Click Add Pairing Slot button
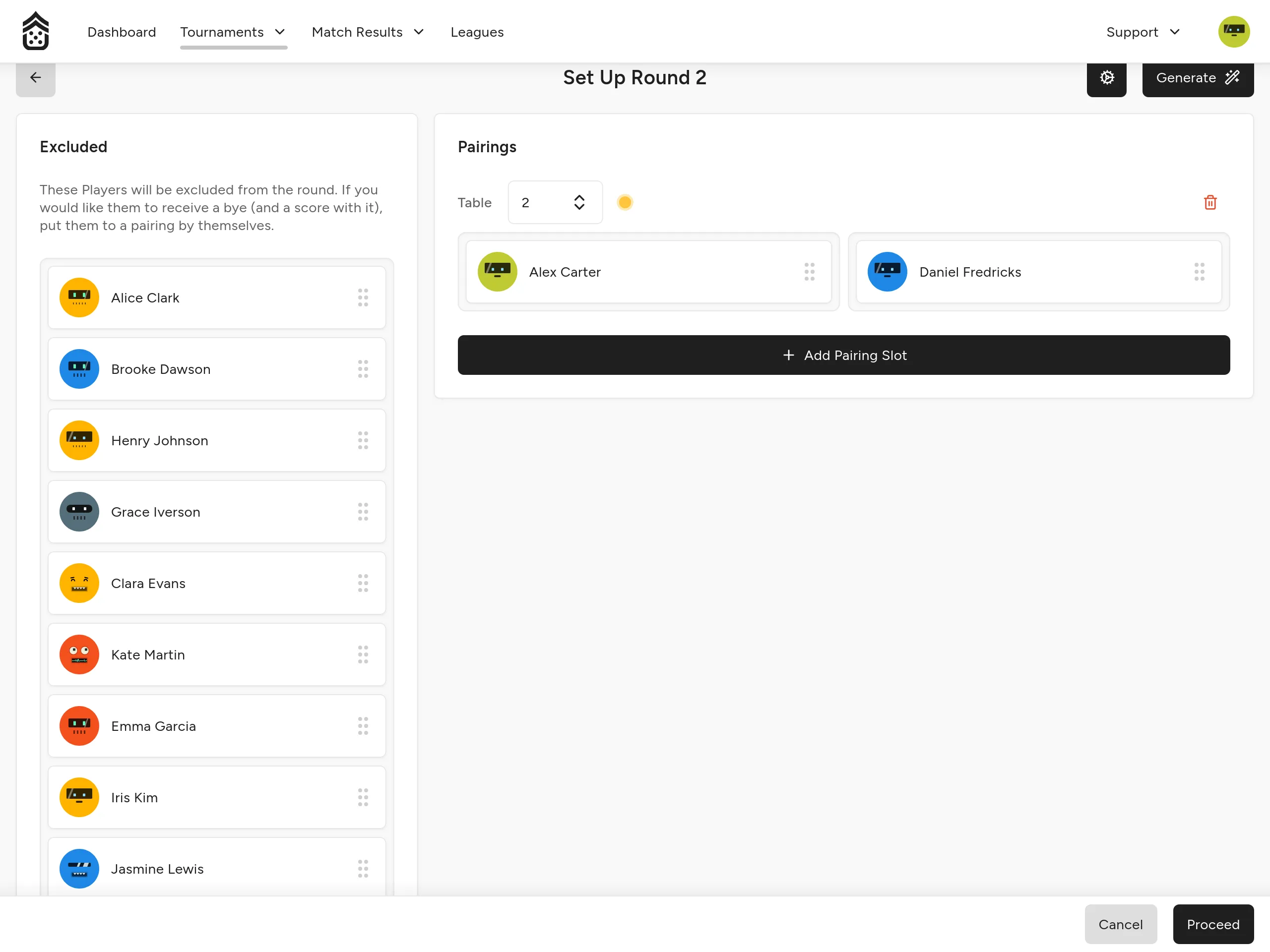 pyautogui.click(x=843, y=355)
